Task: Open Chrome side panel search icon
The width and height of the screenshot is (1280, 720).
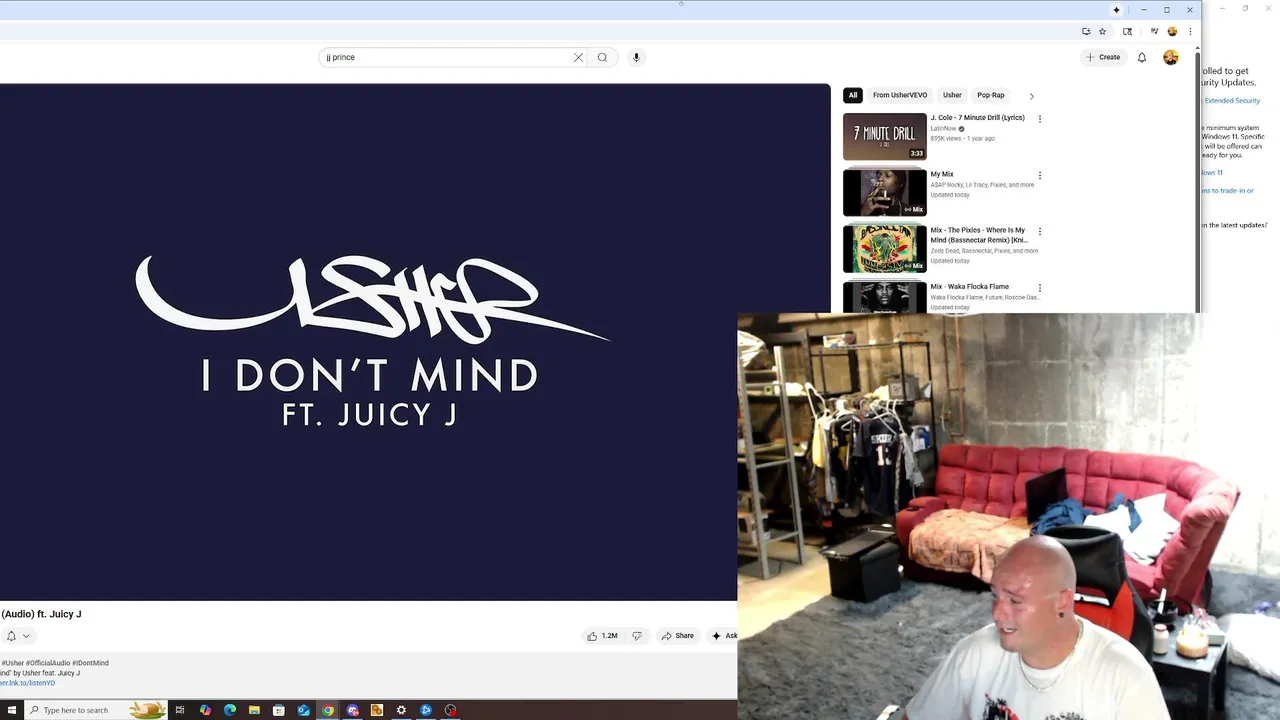Action: coord(1127,31)
